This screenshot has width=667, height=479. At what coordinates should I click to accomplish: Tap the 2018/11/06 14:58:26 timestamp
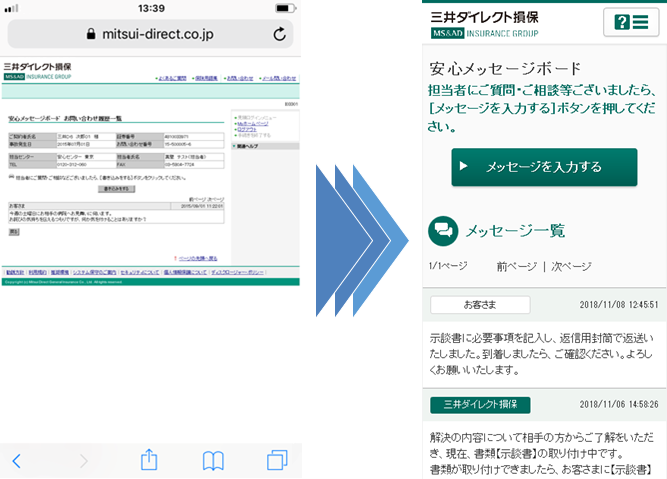coord(619,404)
